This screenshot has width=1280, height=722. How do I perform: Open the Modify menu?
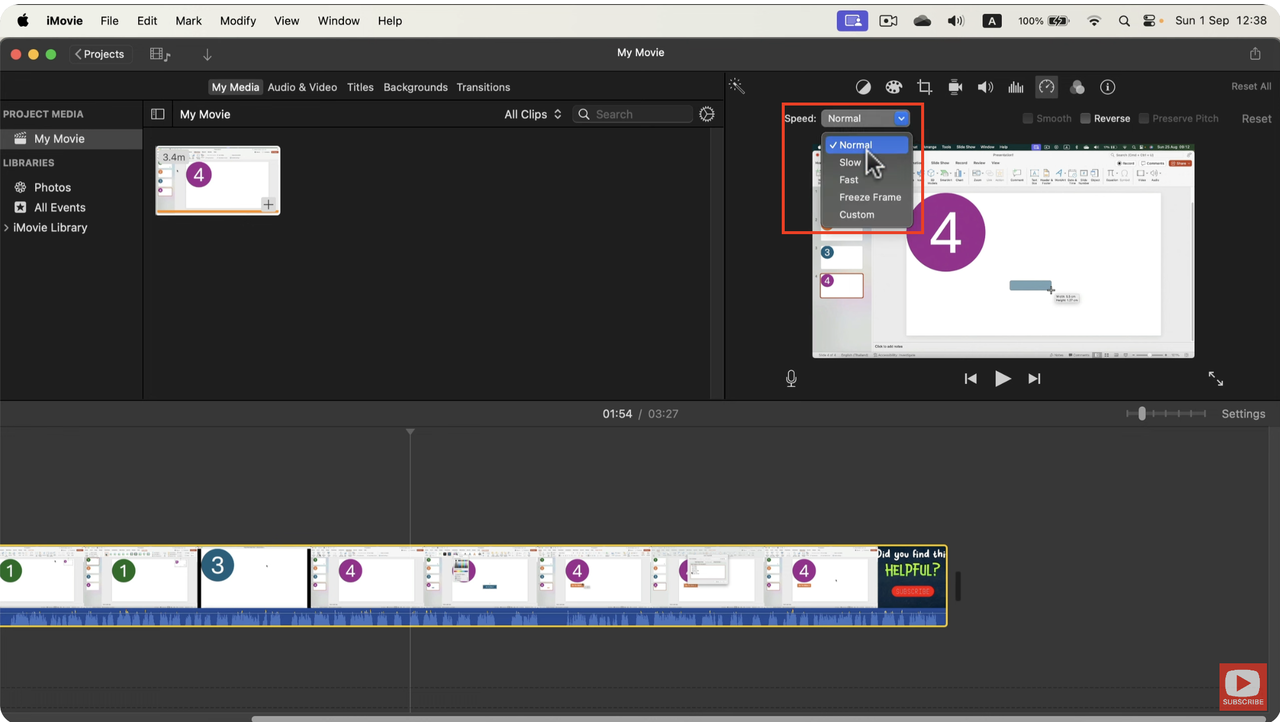(237, 20)
